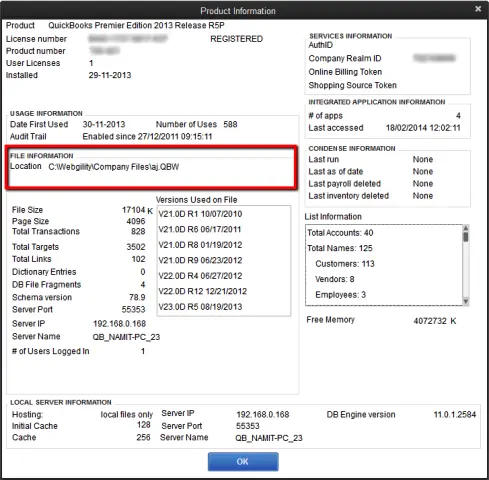This screenshot has height=480, width=489.
Task: Click Employees: 3 in list
Action: pyautogui.click(x=341, y=295)
